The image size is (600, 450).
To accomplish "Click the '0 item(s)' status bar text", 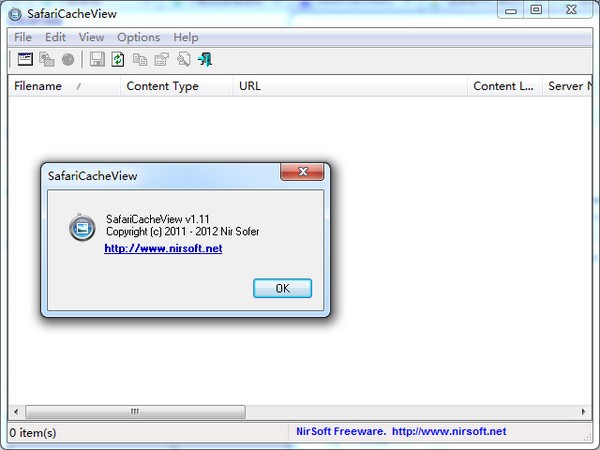I will 33,433.
